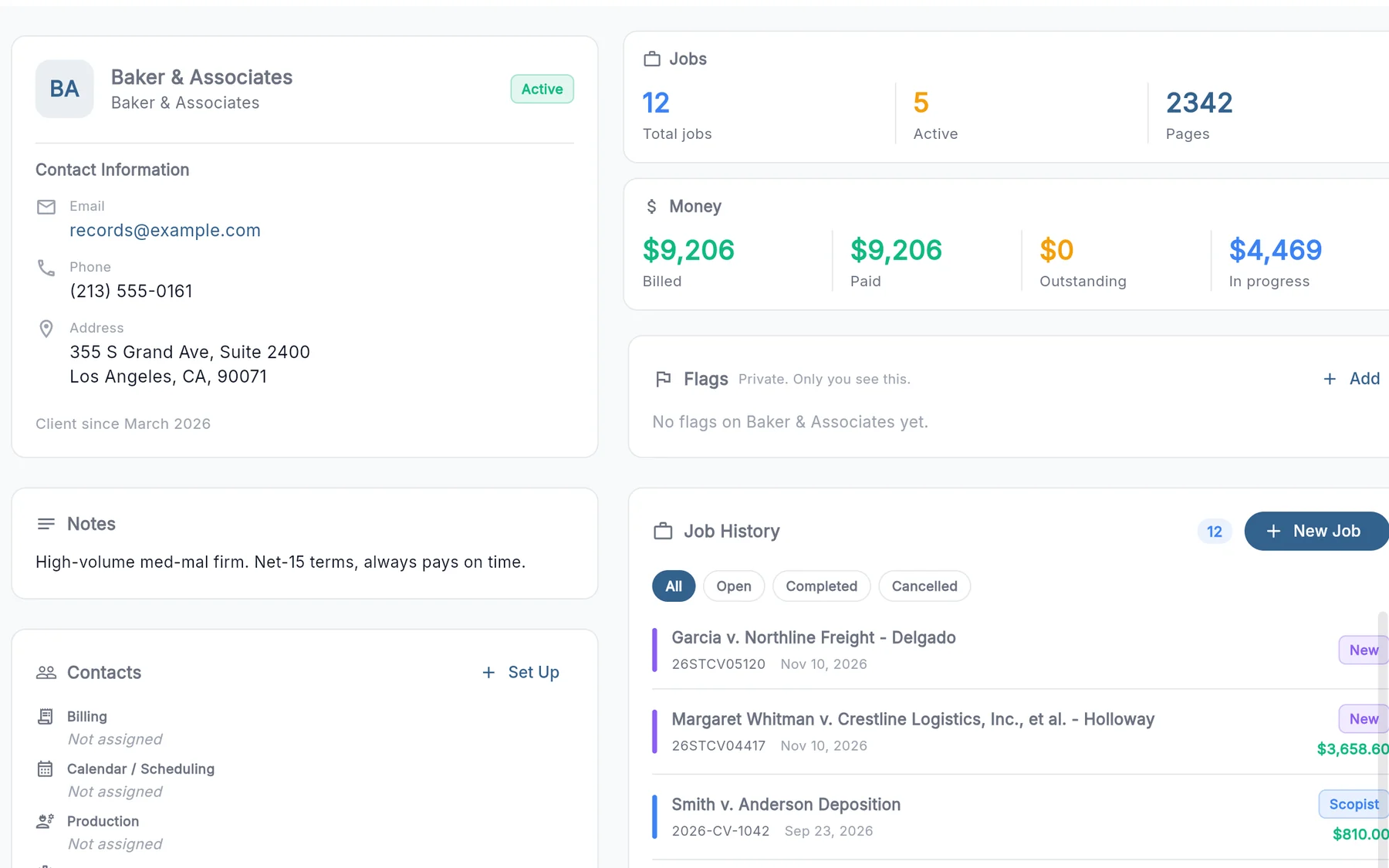Image resolution: width=1389 pixels, height=868 pixels.
Task: Click New tag on Garcia job
Action: (1364, 650)
